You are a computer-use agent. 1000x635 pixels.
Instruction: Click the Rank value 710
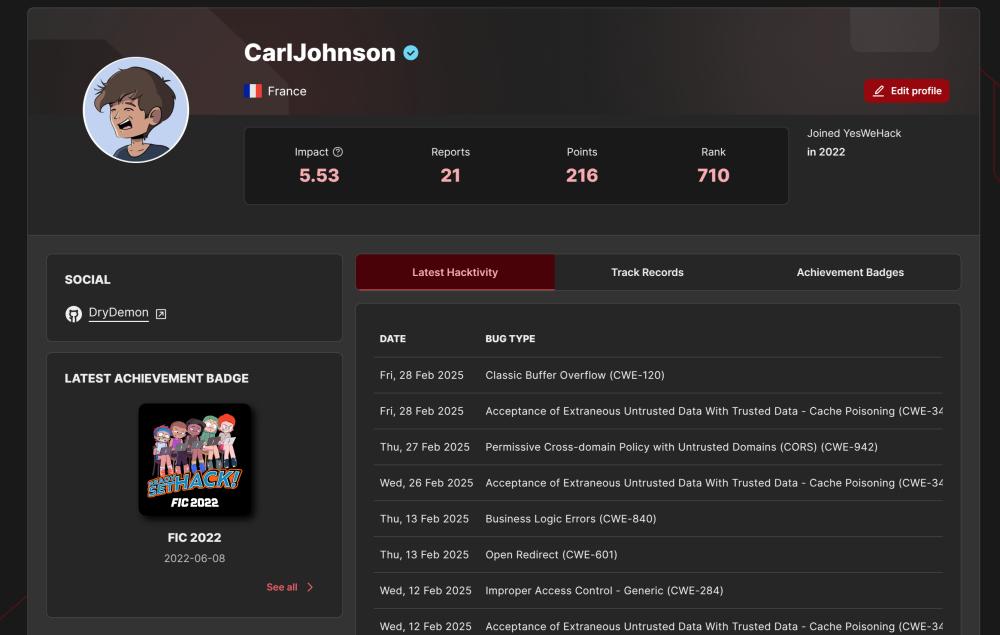point(713,175)
